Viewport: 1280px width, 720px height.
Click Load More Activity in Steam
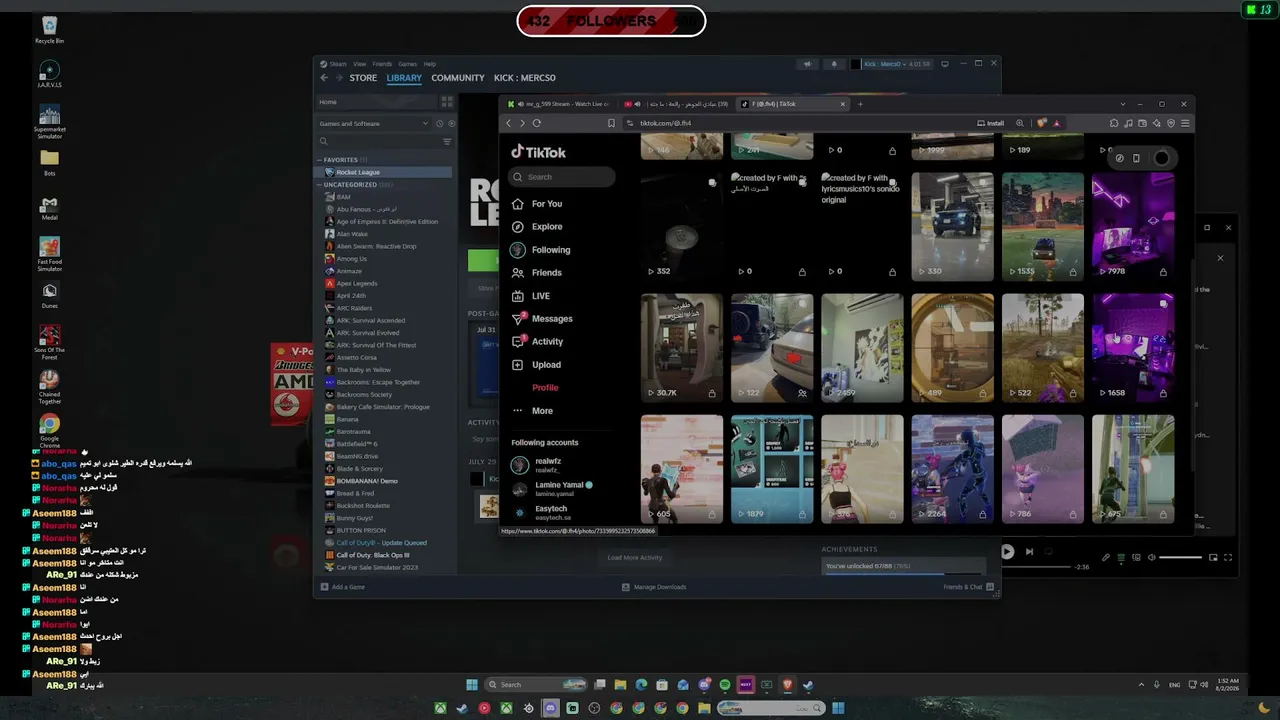[635, 558]
